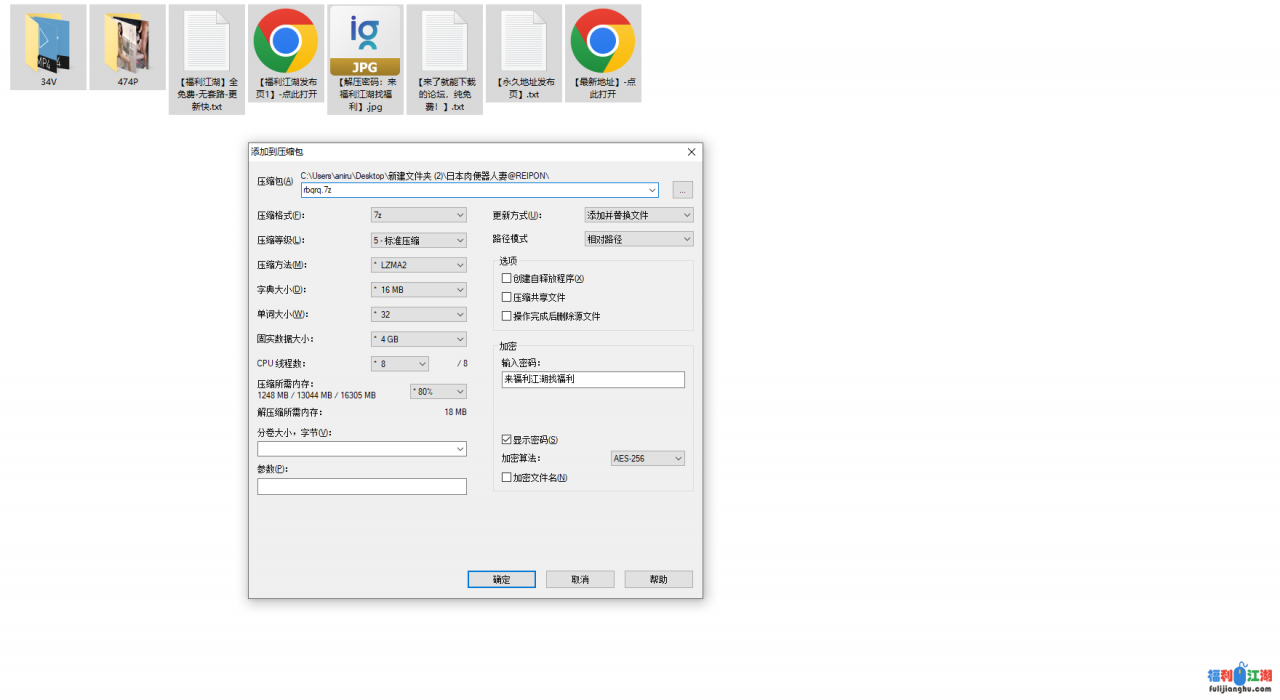Click the 帮助 button
This screenshot has width=1280, height=700.
[658, 580]
